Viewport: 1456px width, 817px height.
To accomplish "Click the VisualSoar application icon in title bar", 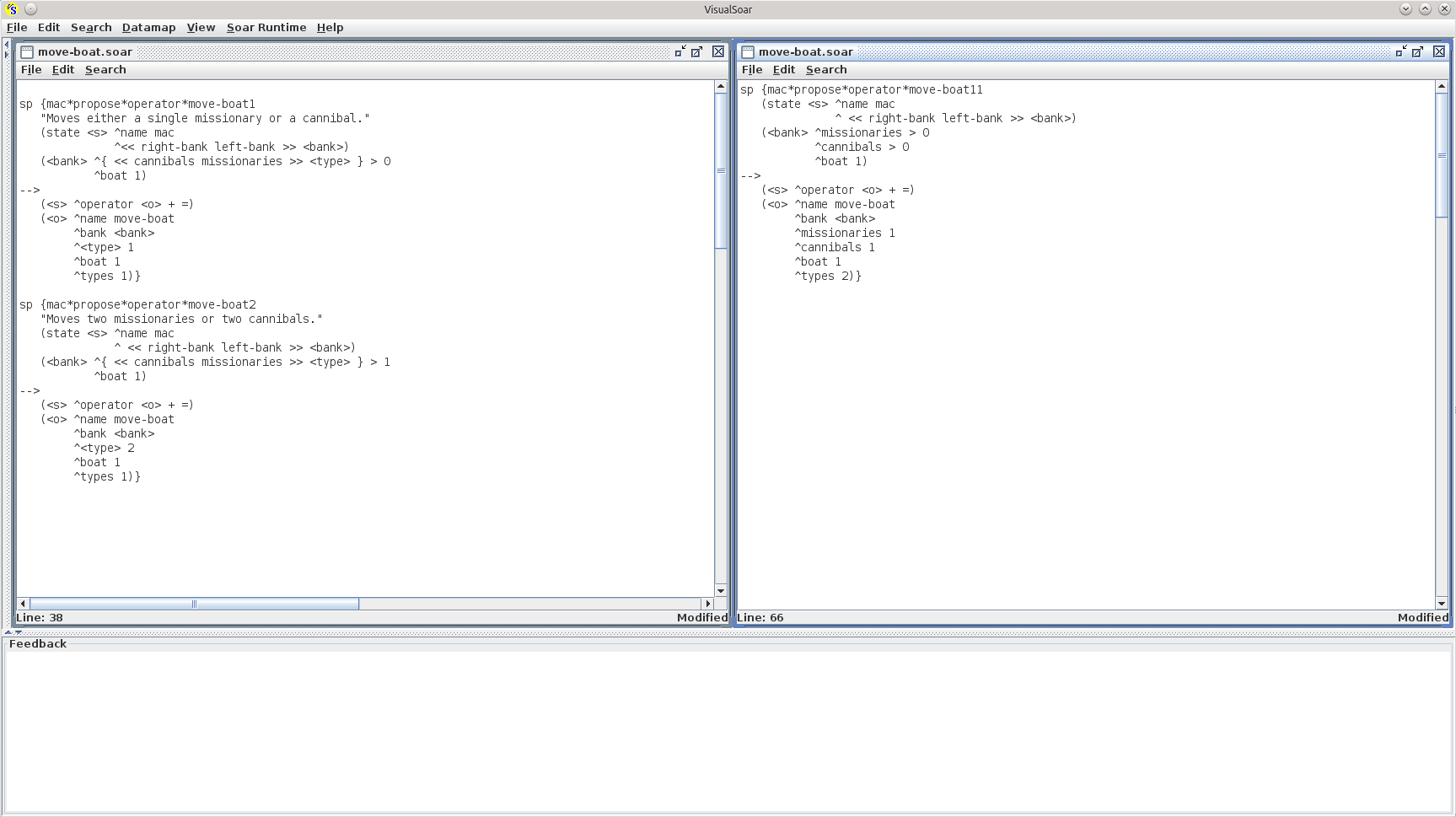I will tap(11, 9).
